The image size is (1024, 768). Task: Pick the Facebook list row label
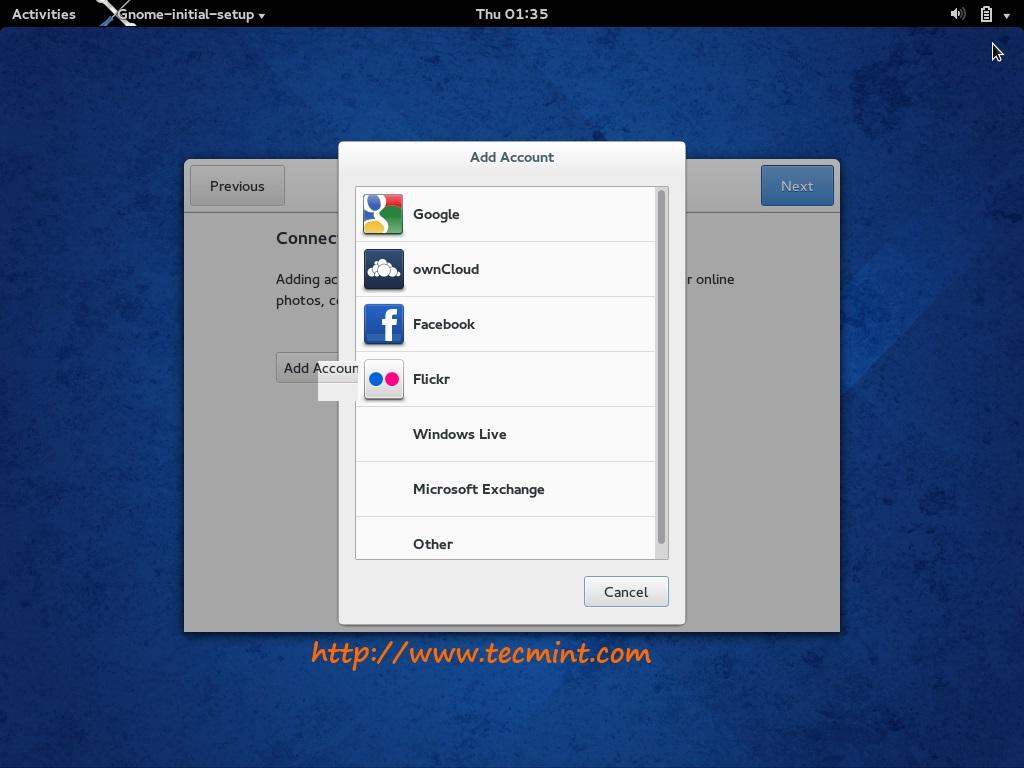coord(444,324)
